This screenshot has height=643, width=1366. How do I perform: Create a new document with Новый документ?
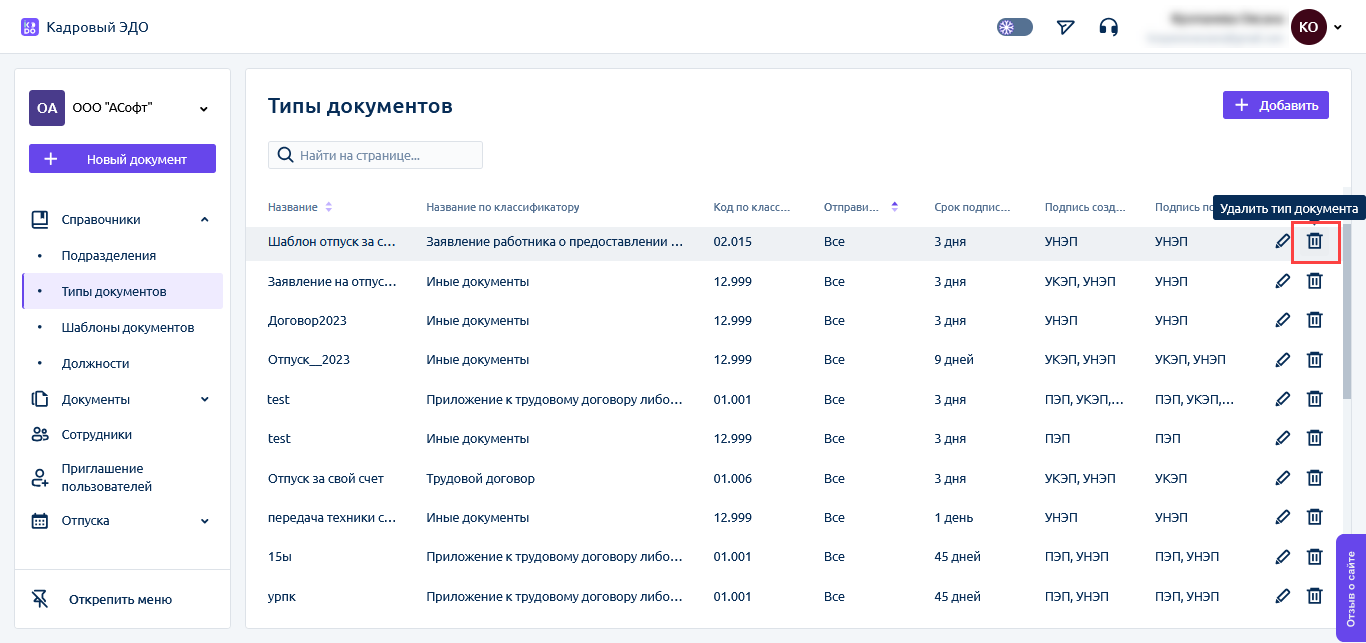pyautogui.click(x=122, y=159)
